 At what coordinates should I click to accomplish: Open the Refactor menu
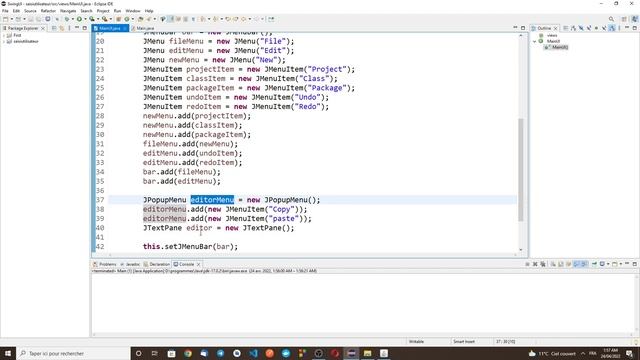(48, 11)
